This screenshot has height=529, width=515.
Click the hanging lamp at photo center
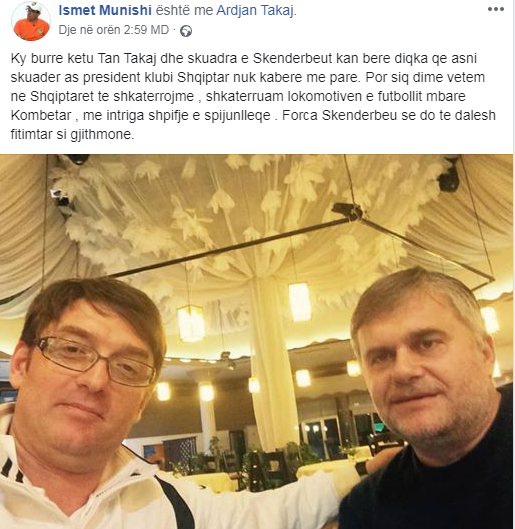(x=191, y=323)
